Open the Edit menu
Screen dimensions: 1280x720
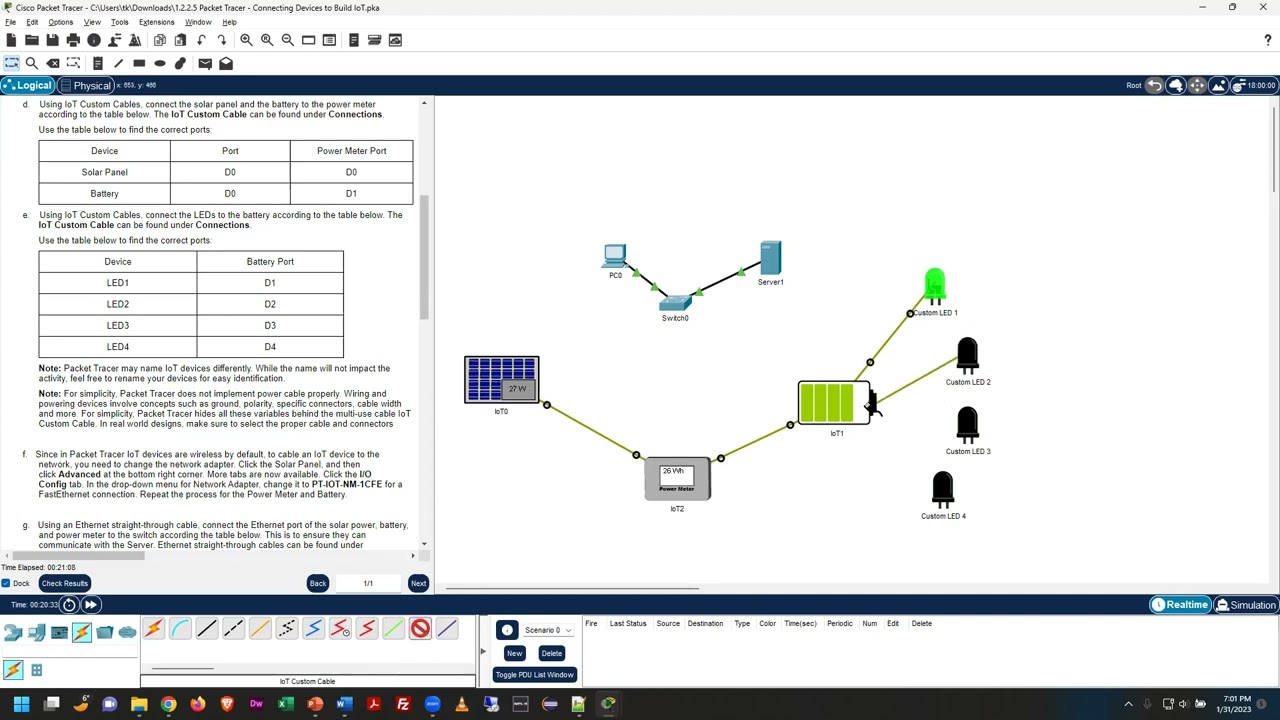[x=32, y=22]
